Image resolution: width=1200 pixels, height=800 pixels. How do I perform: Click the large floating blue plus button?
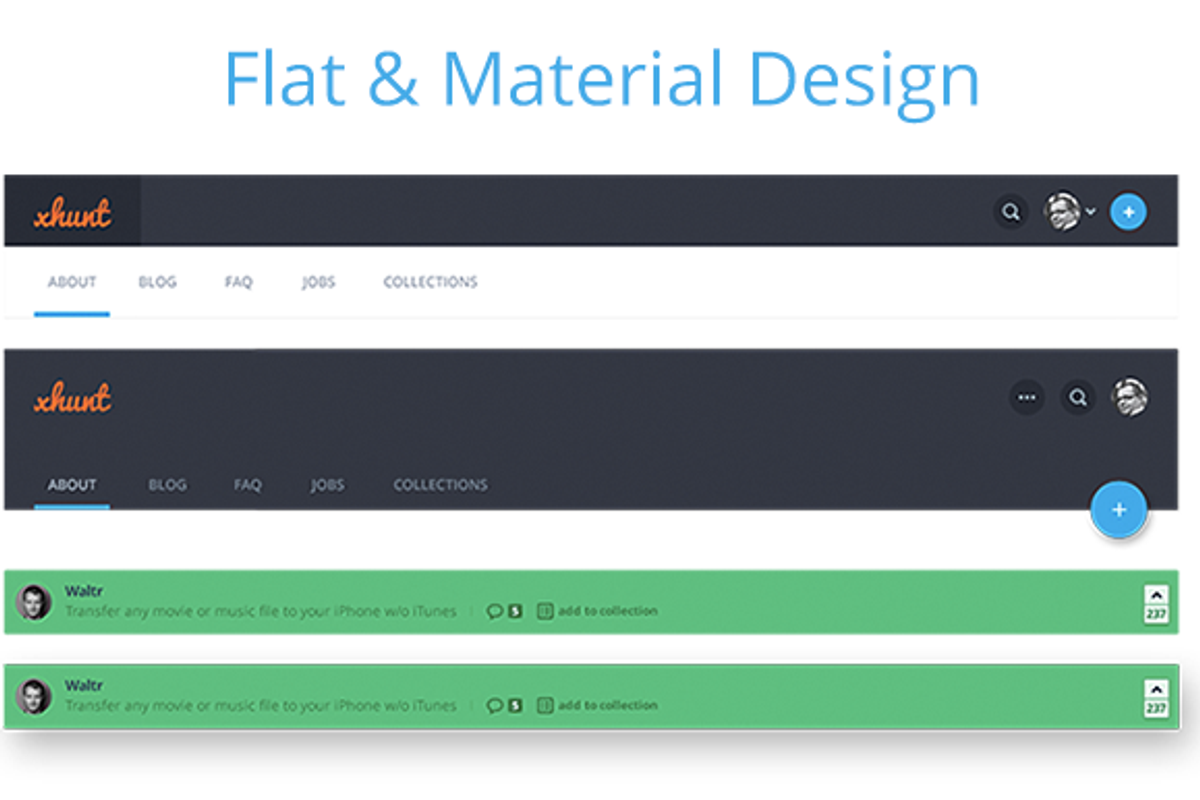1118,510
